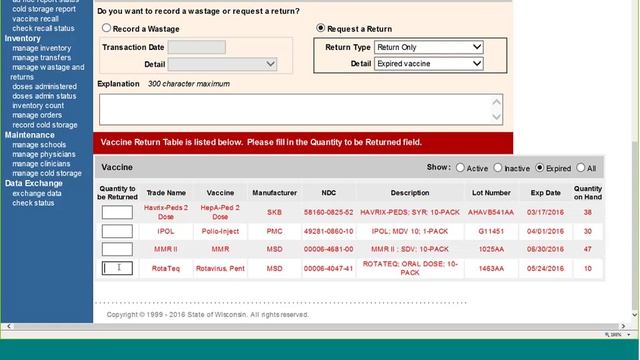Open cold storage report link
Screen dimensions: 640x360
point(44,9)
